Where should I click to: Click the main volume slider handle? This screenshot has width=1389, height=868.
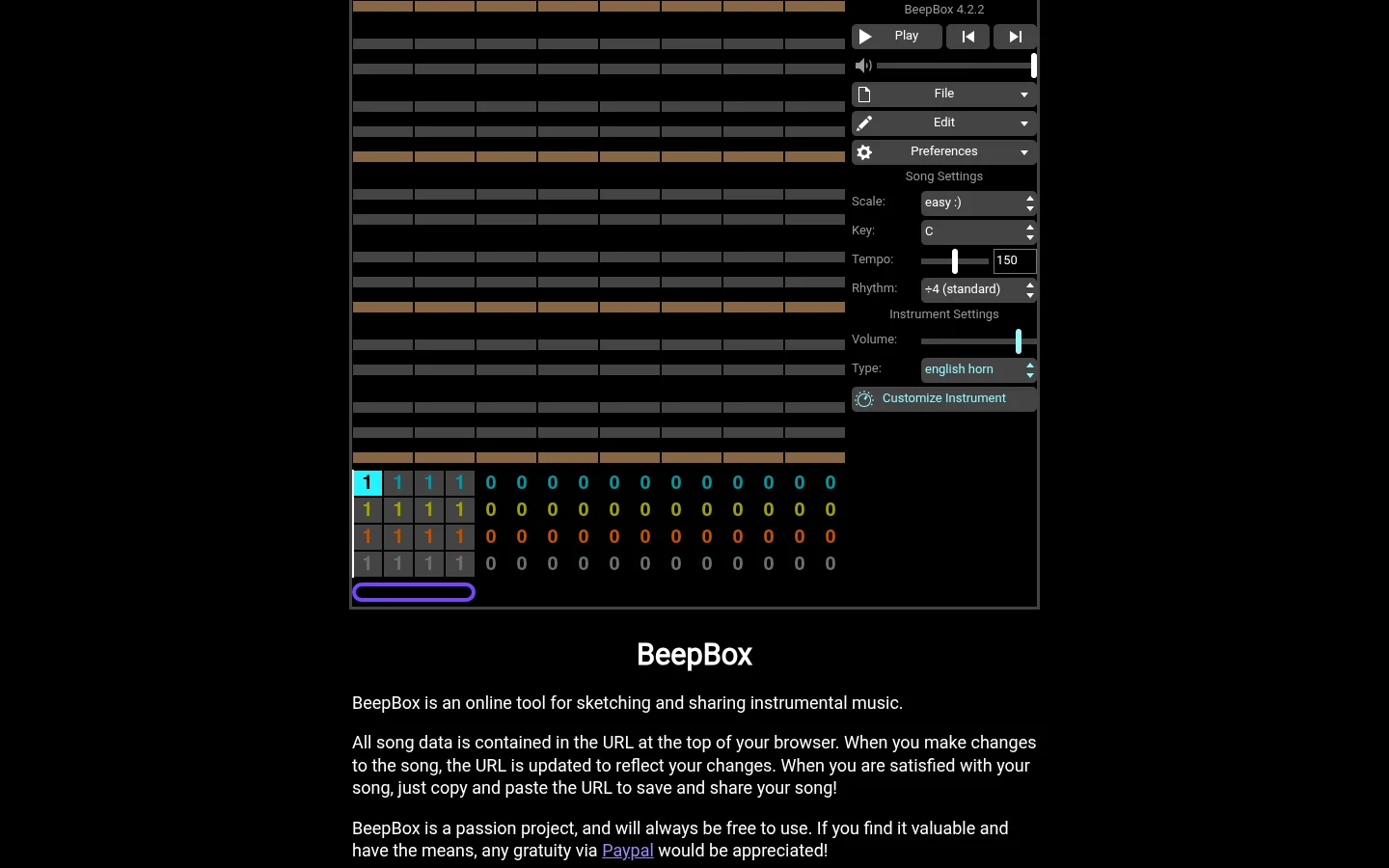click(1033, 66)
